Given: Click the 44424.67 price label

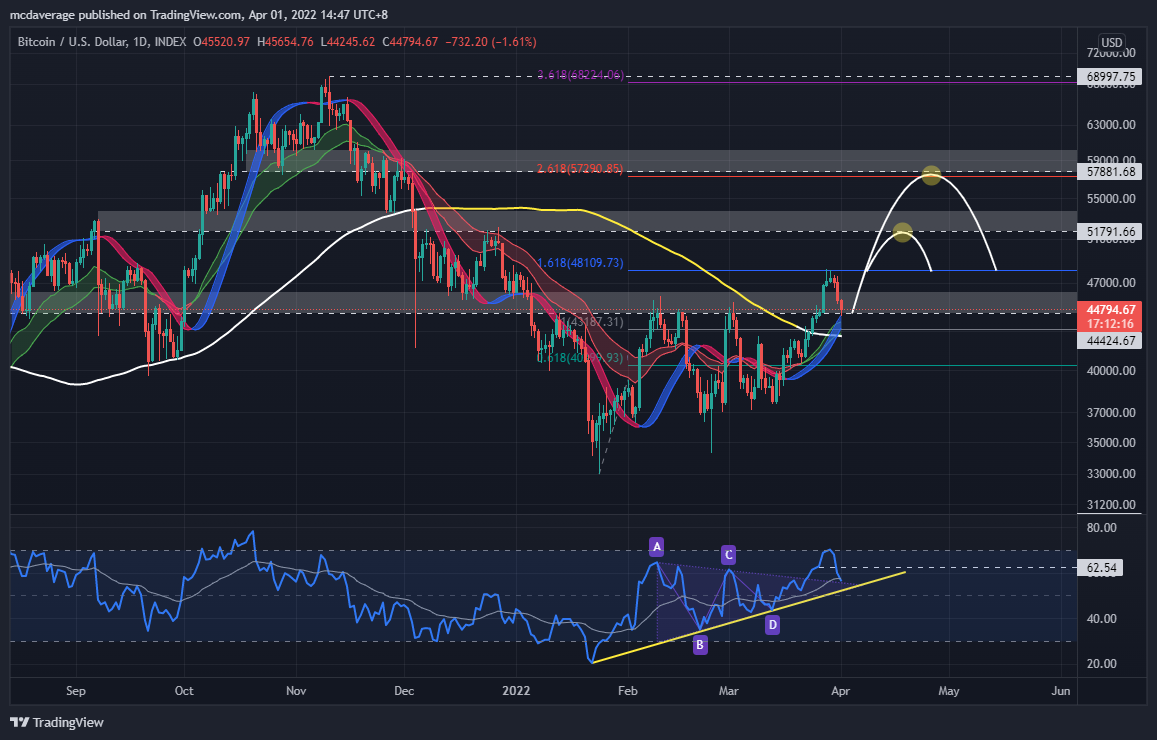Looking at the screenshot, I should [1111, 340].
